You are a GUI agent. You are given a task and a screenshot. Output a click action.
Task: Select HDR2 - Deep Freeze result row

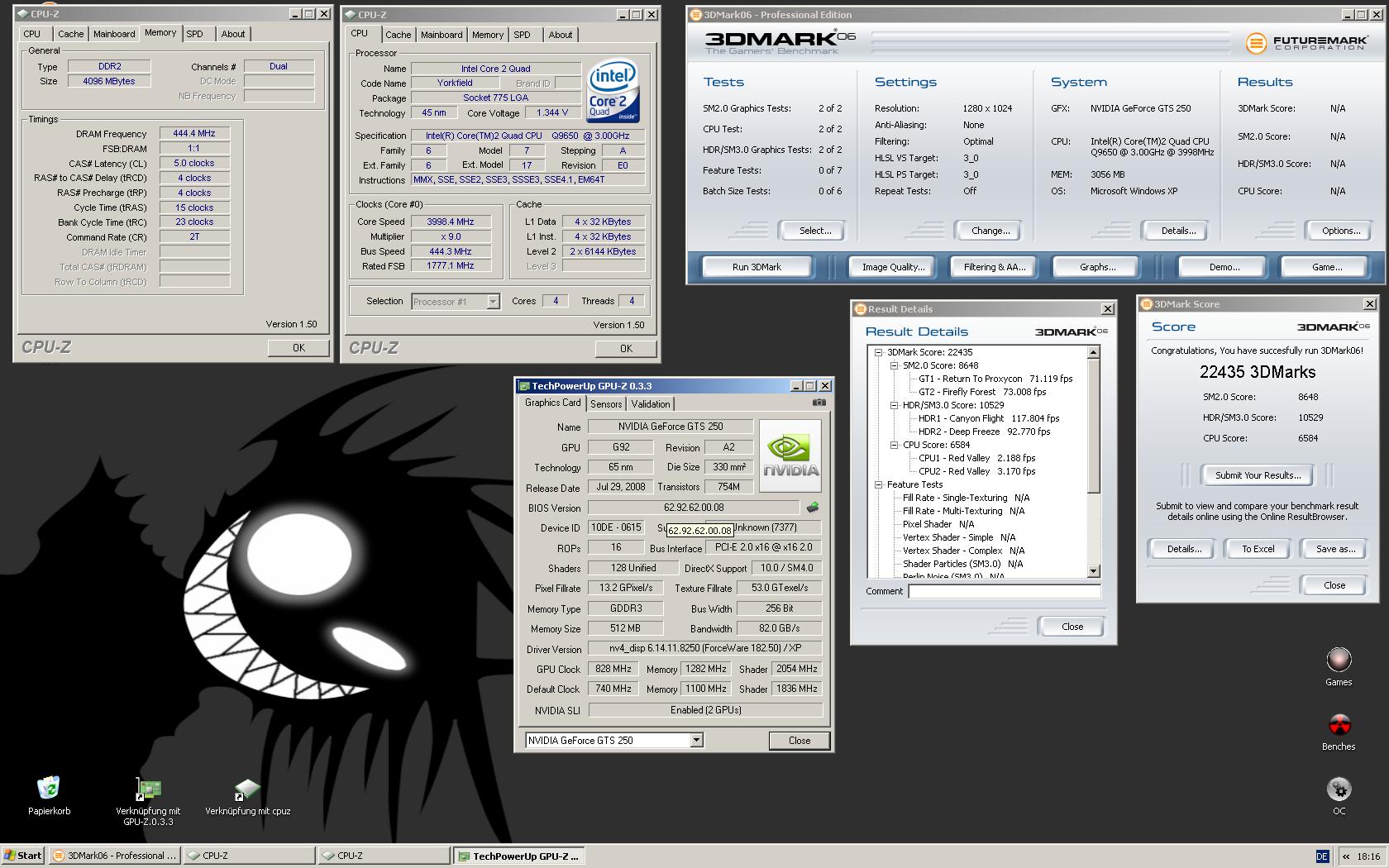coord(984,432)
